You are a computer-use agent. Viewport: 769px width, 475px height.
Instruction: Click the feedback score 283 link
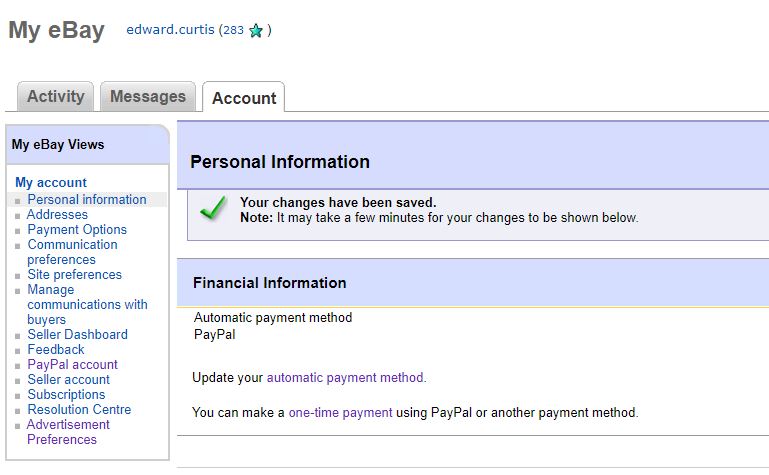233,30
